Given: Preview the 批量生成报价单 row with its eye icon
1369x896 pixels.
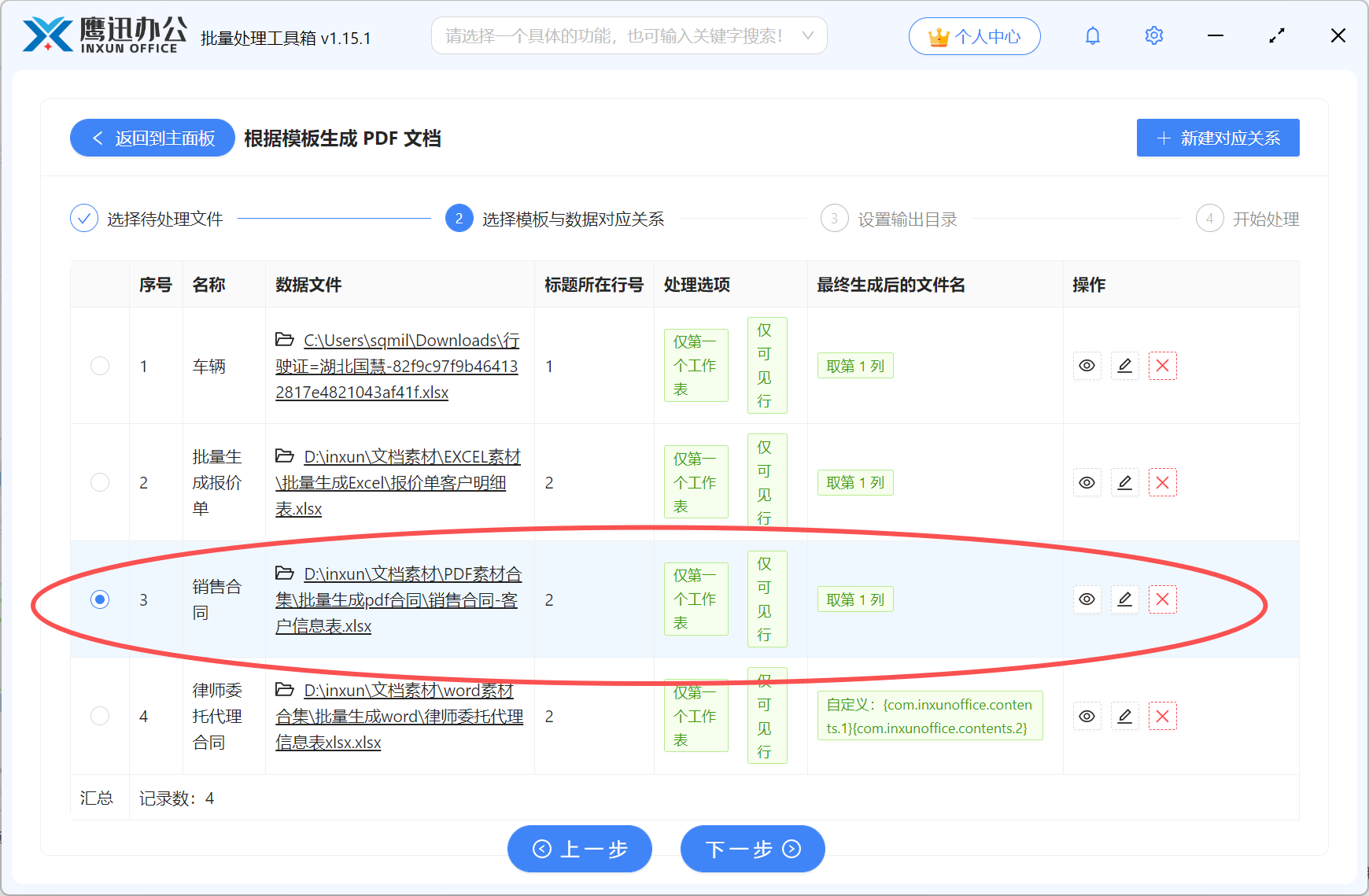Looking at the screenshot, I should coord(1087,482).
